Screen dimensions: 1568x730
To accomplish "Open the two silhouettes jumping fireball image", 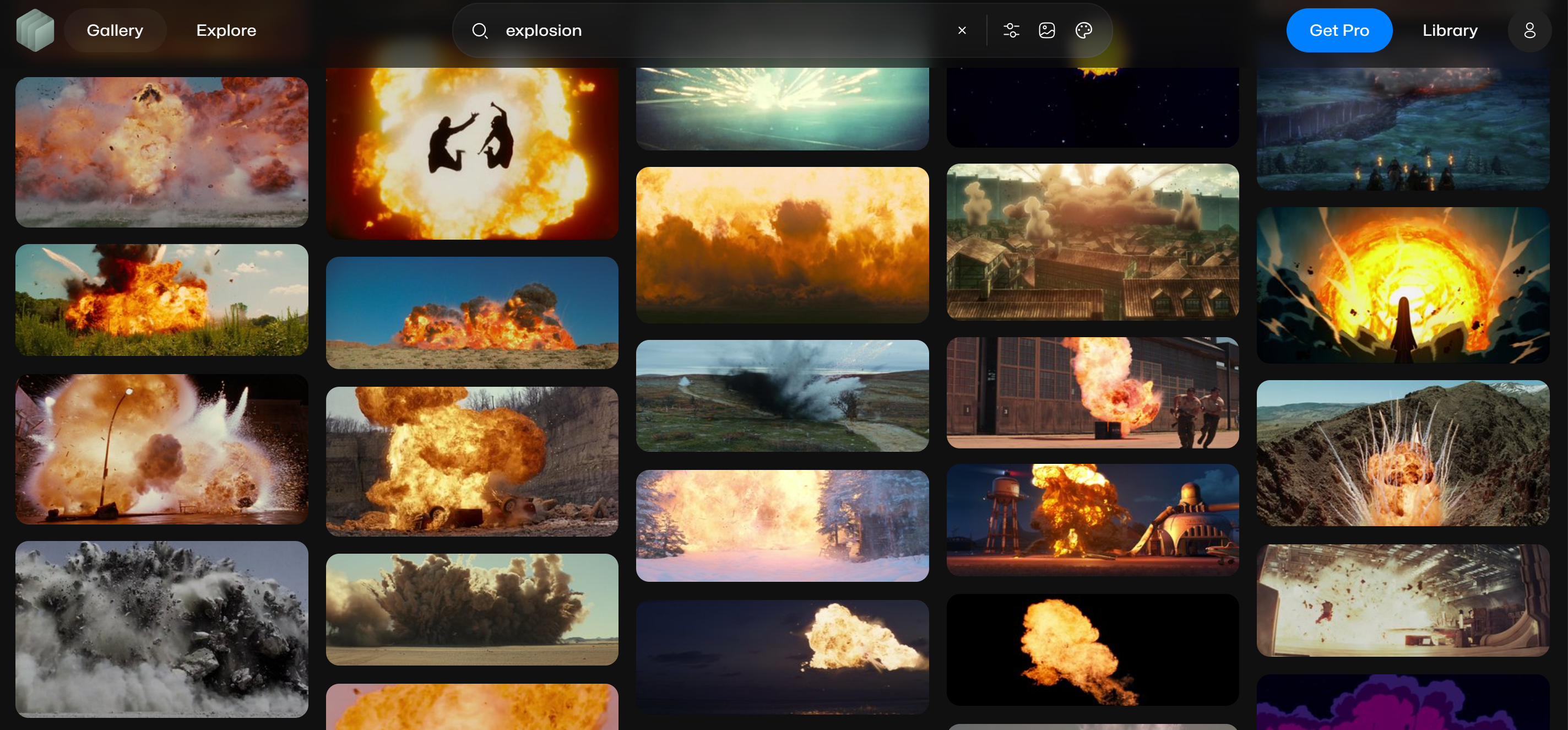I will (472, 152).
